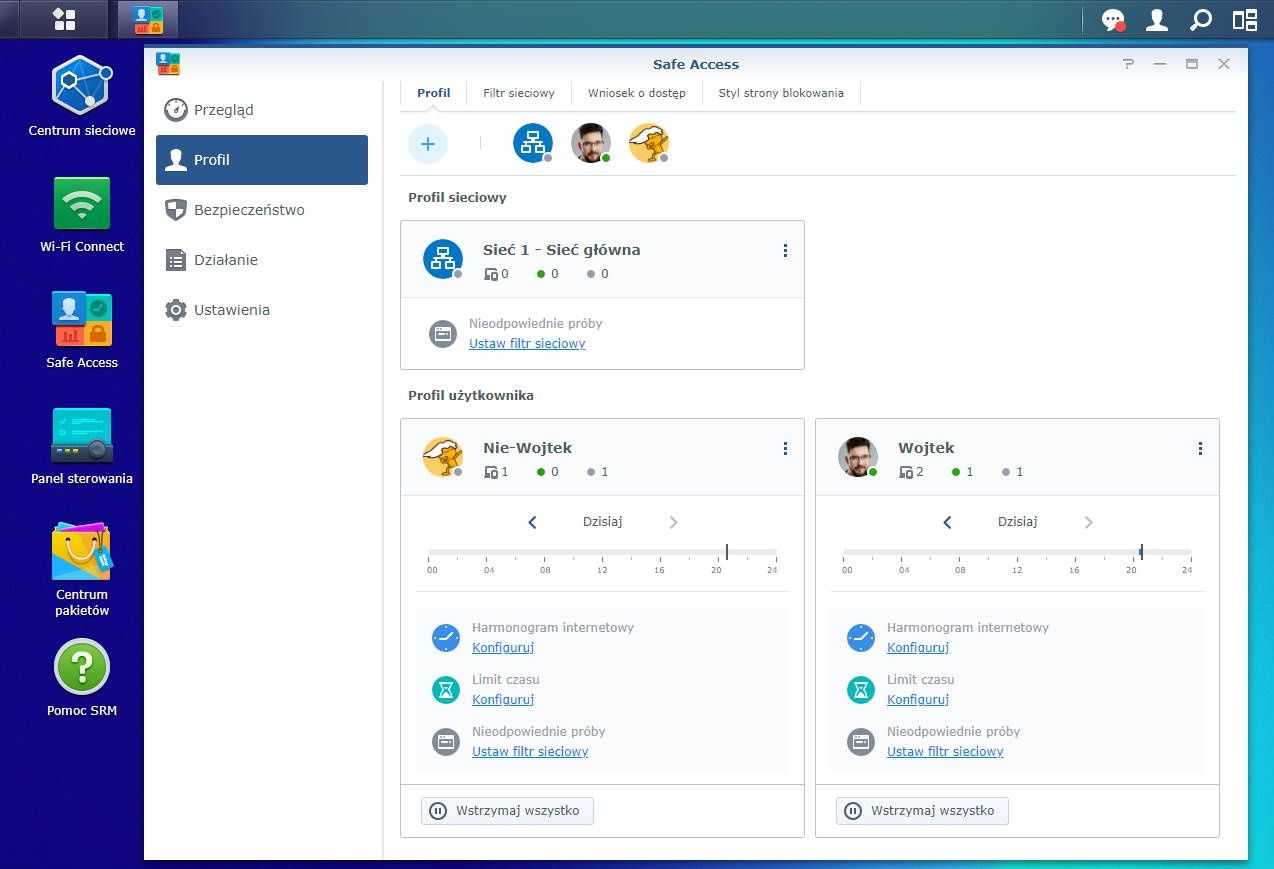Open search magnifier in top bar
The image size is (1274, 869).
point(1201,20)
